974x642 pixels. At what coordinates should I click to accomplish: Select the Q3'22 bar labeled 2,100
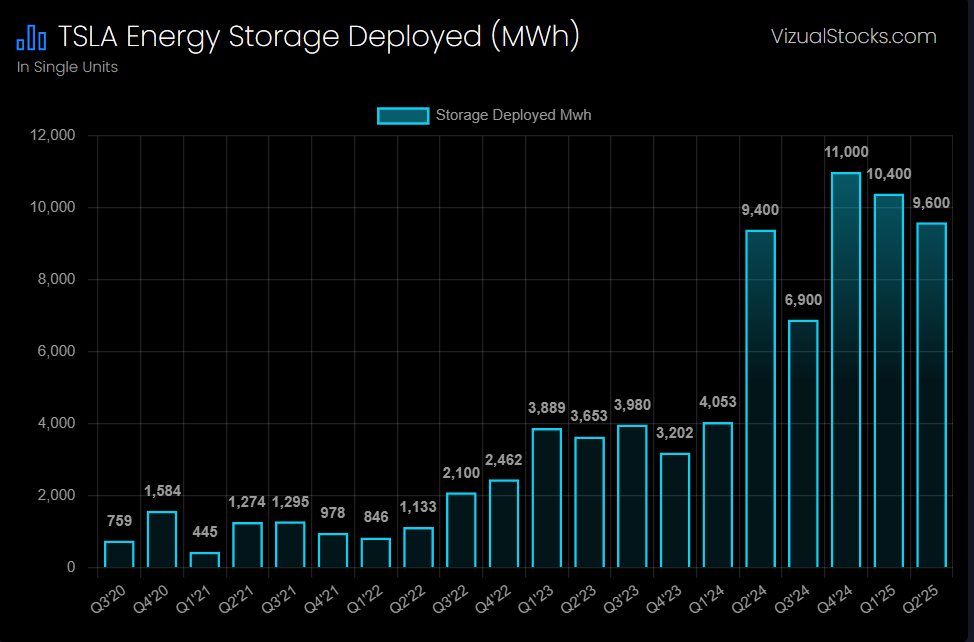(462, 530)
